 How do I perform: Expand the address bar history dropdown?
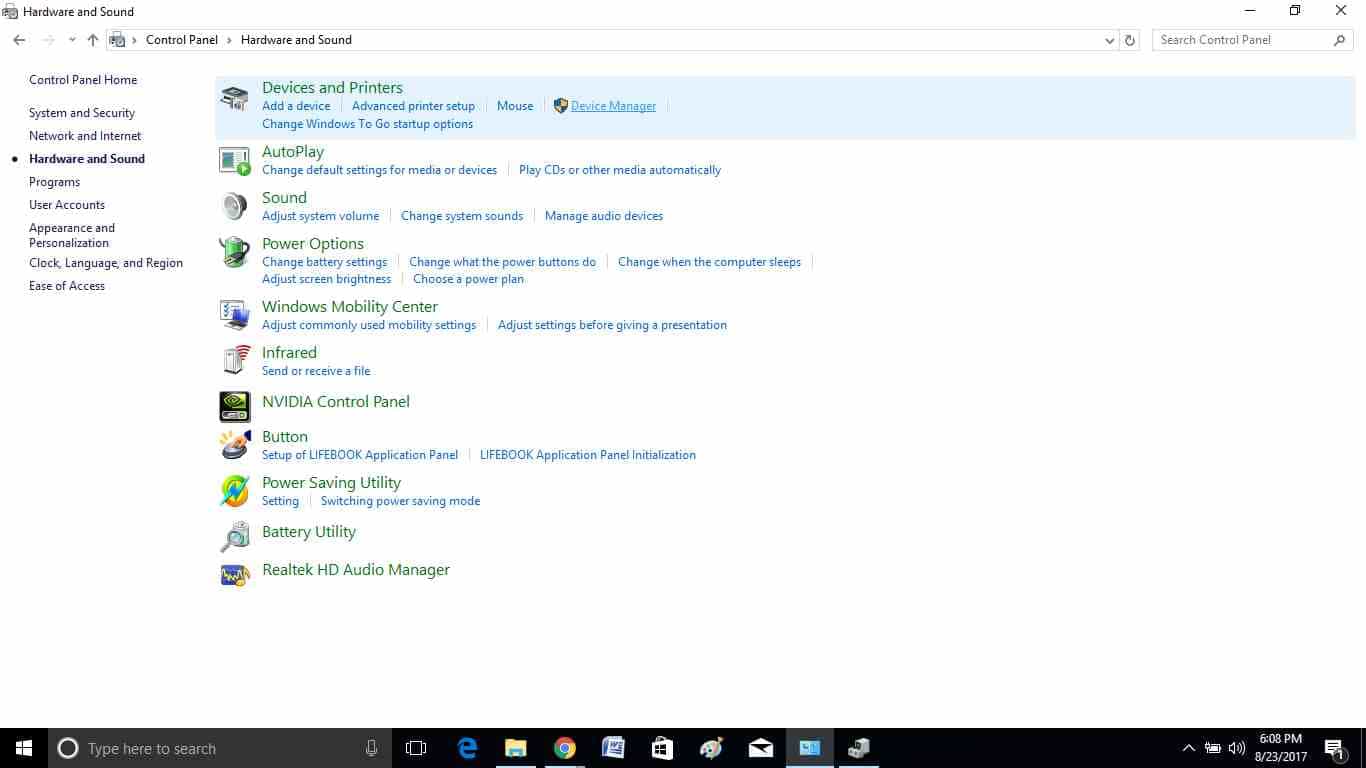point(1110,40)
